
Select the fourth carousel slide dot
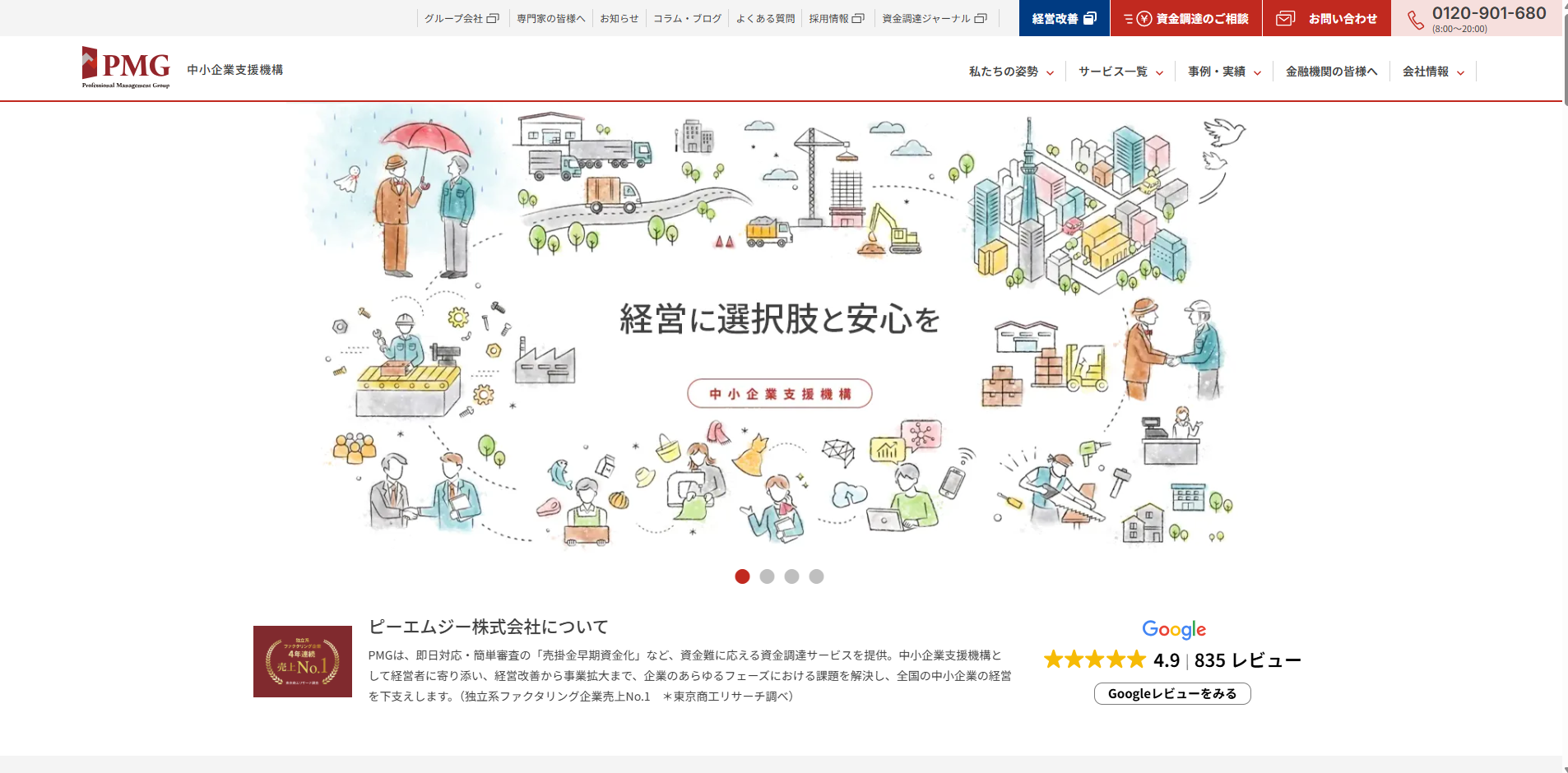[816, 576]
